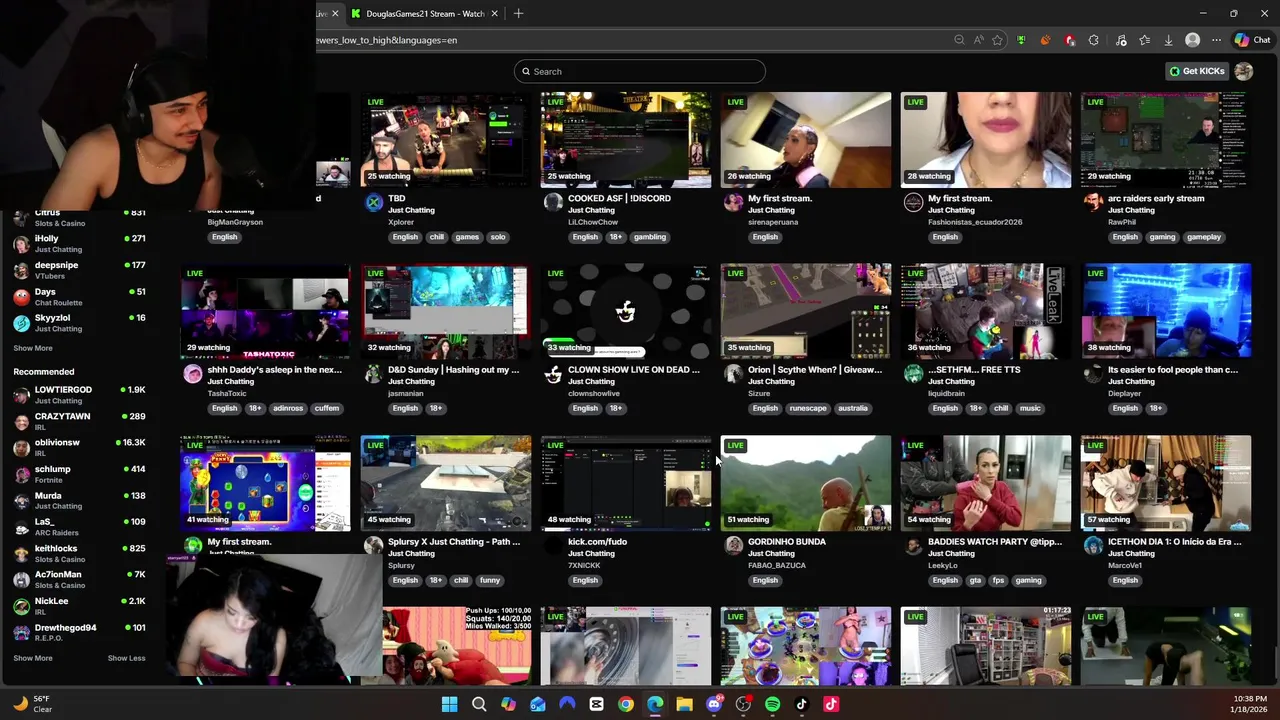
Task: Switch to DouglasGames21 Stream tab
Action: coord(425,13)
